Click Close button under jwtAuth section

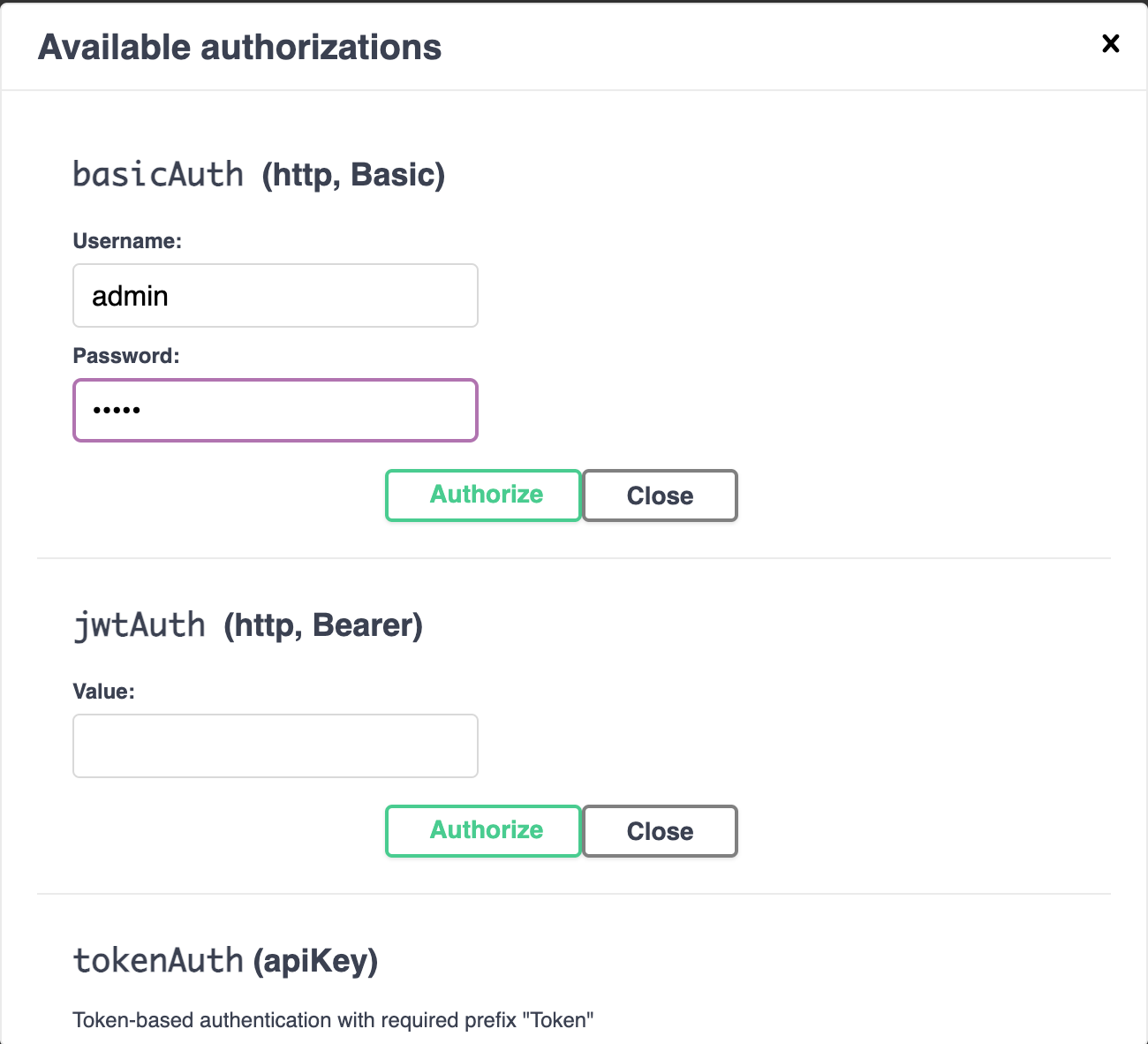[660, 831]
